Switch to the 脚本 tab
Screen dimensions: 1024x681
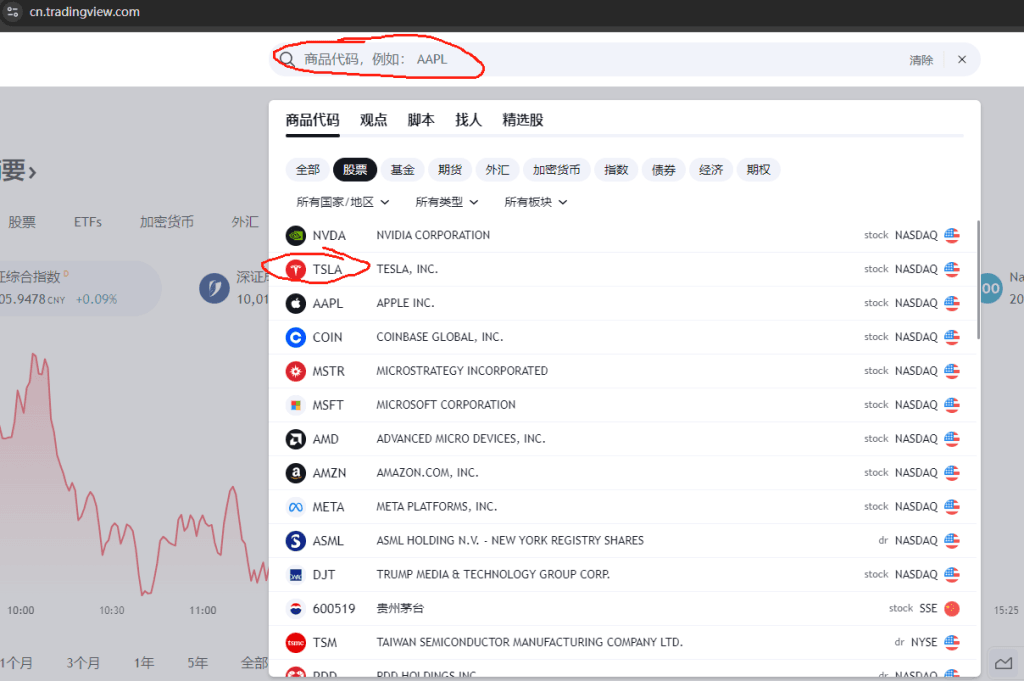421,120
